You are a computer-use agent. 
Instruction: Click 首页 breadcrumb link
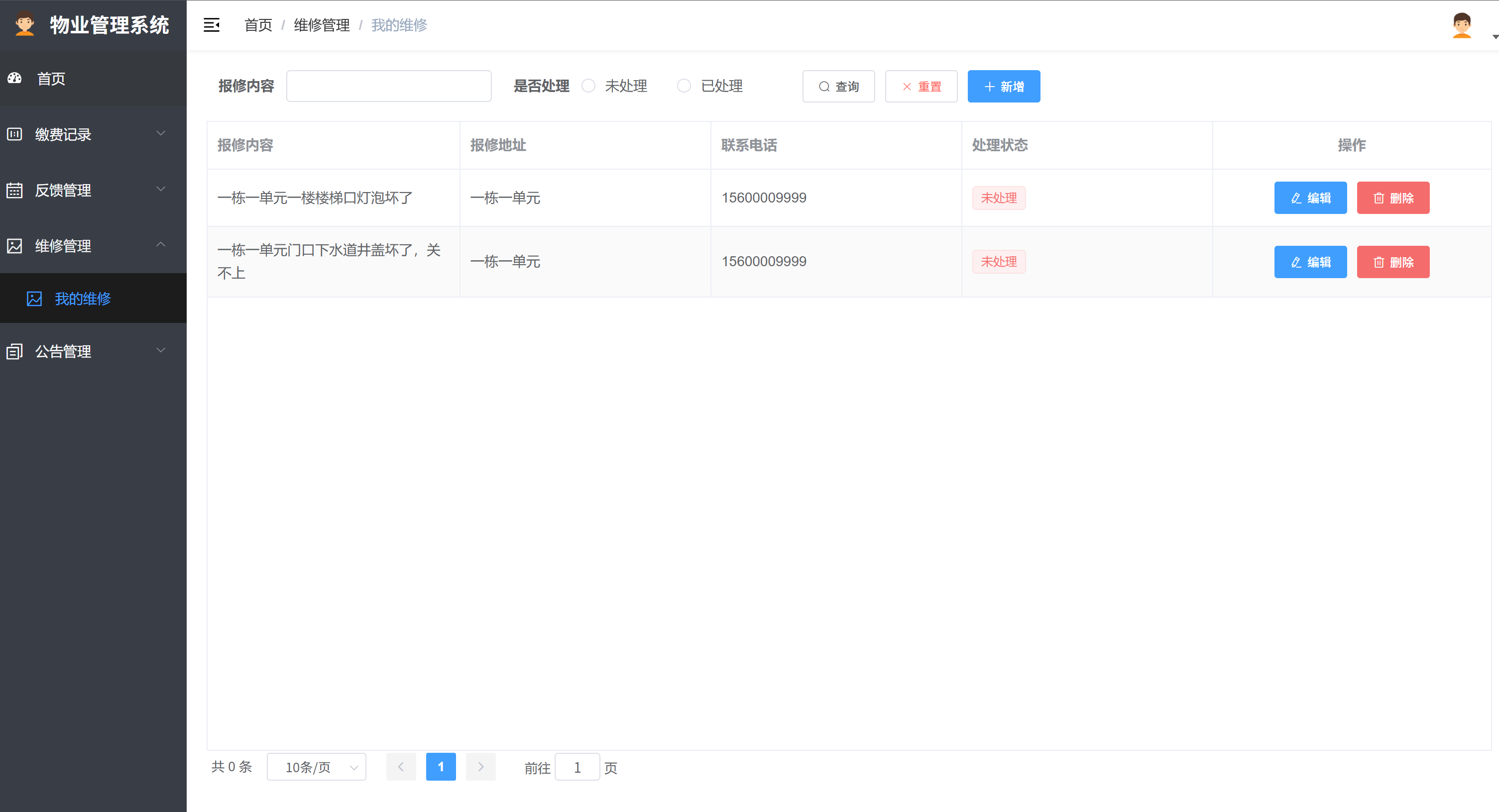coord(258,25)
